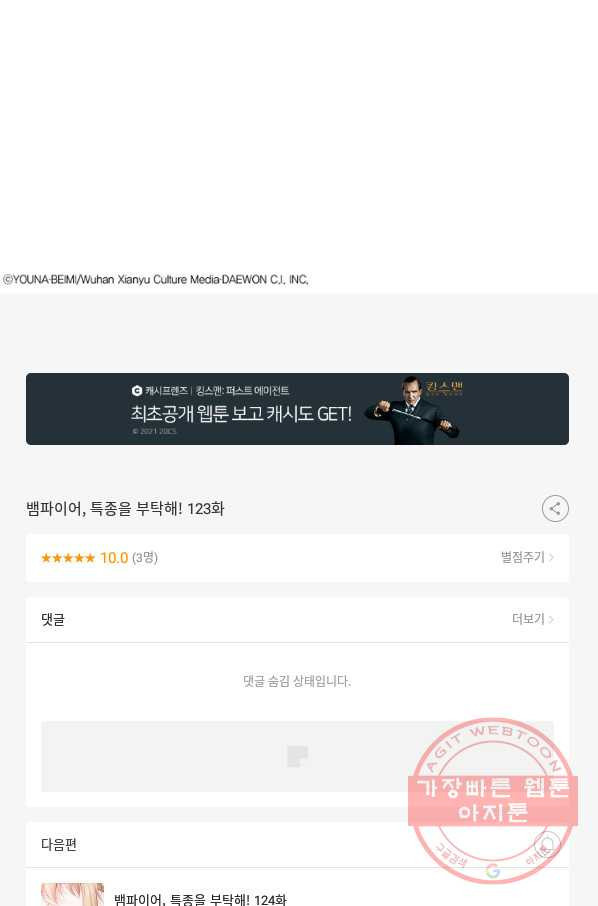Open the 최초공개 웹툰 보고 캐시도 GET banner

tap(298, 409)
